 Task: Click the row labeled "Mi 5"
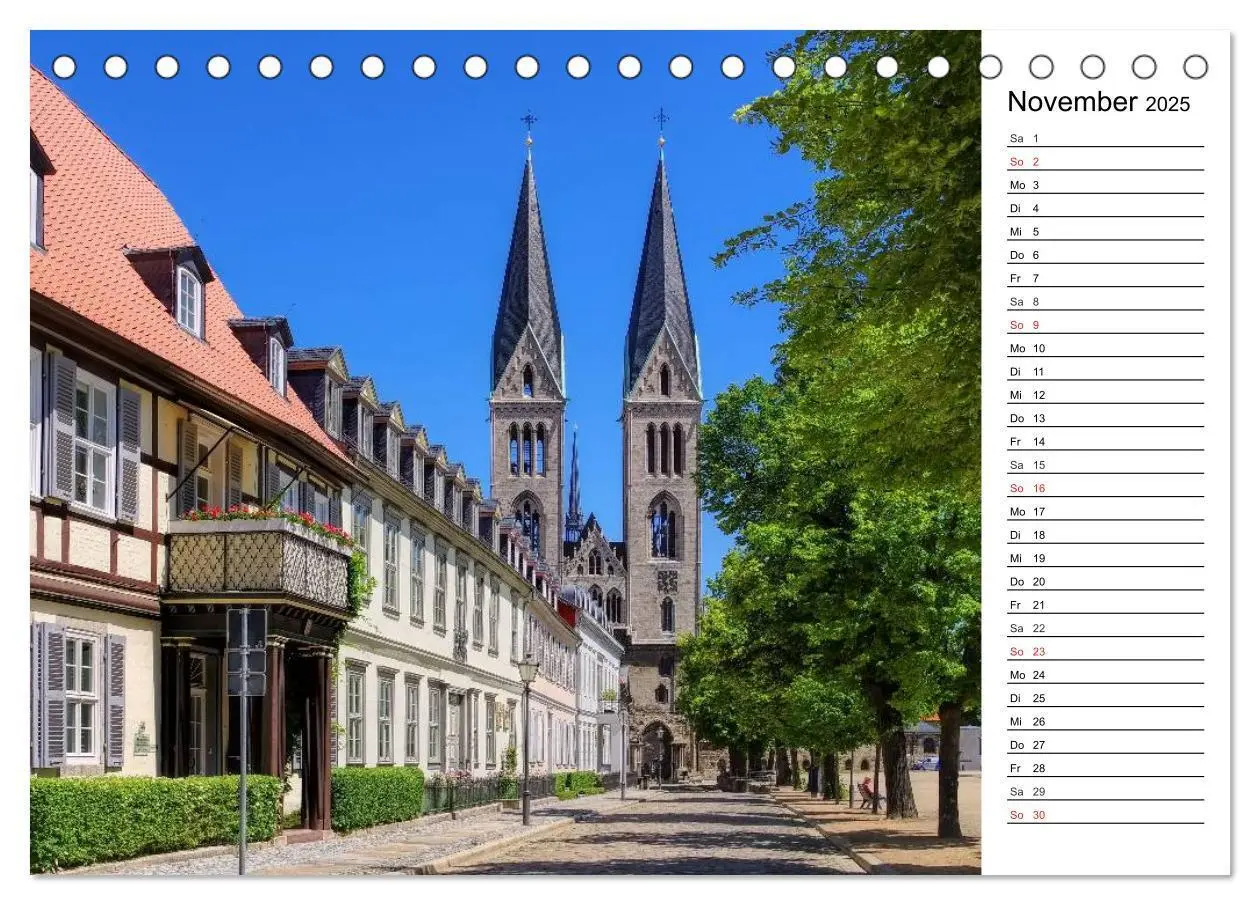(x=1105, y=232)
